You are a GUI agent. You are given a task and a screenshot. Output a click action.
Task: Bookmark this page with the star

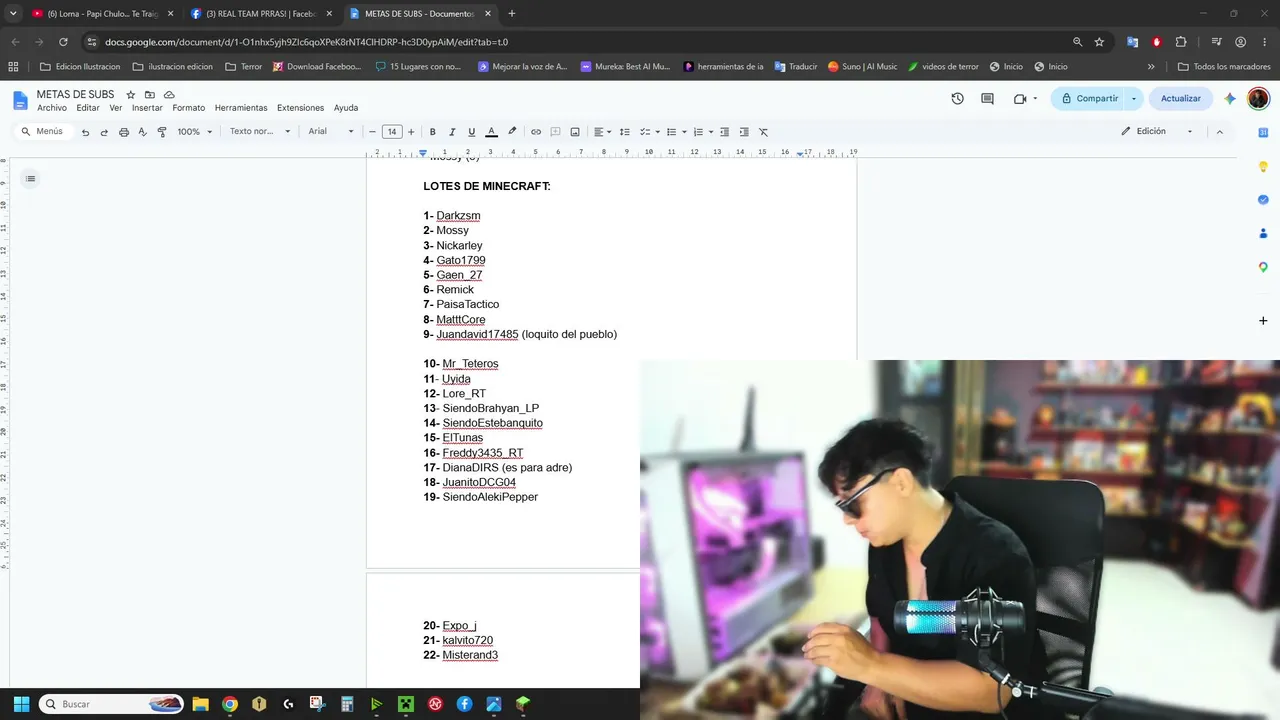(1099, 42)
